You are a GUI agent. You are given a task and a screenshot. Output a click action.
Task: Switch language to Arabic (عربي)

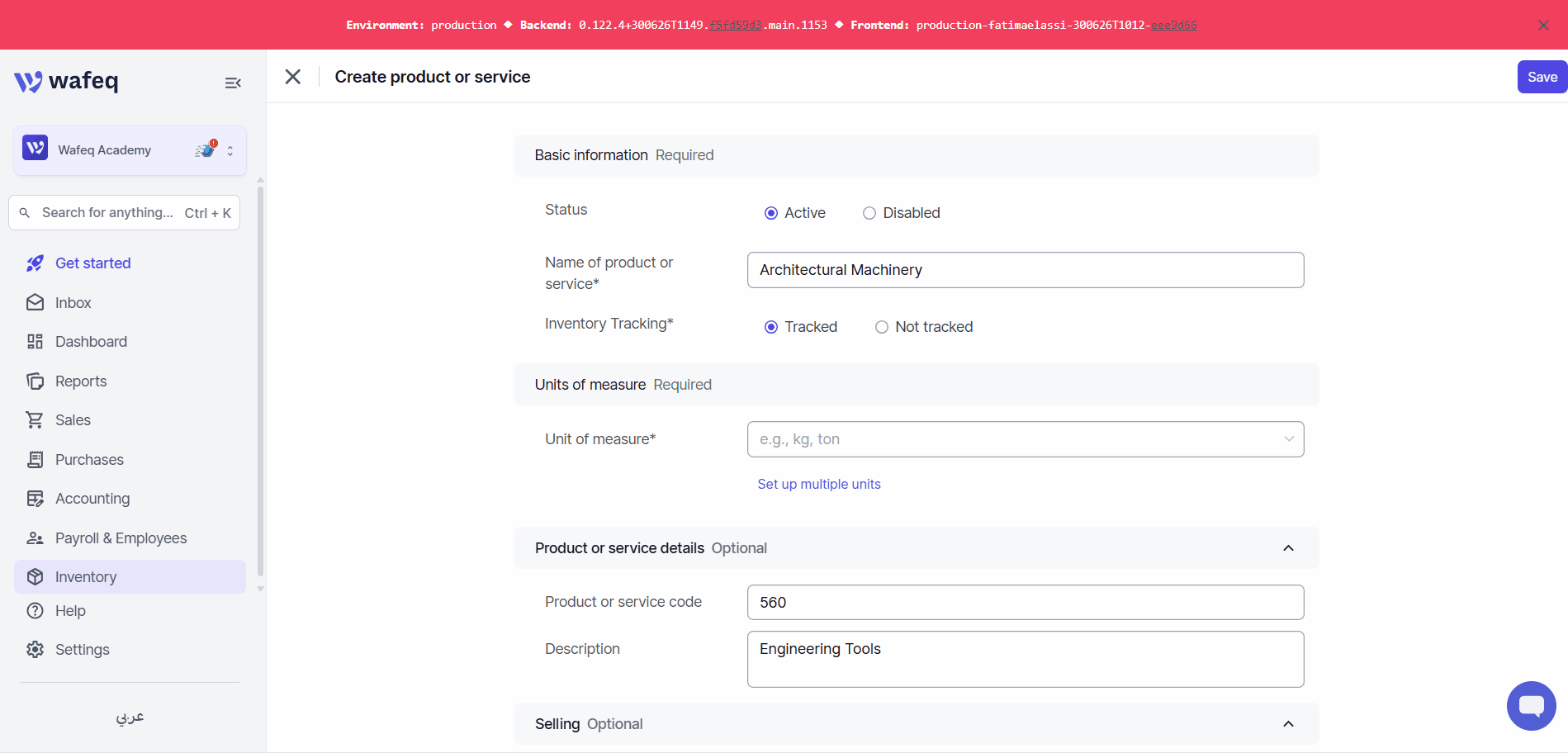coord(130,717)
